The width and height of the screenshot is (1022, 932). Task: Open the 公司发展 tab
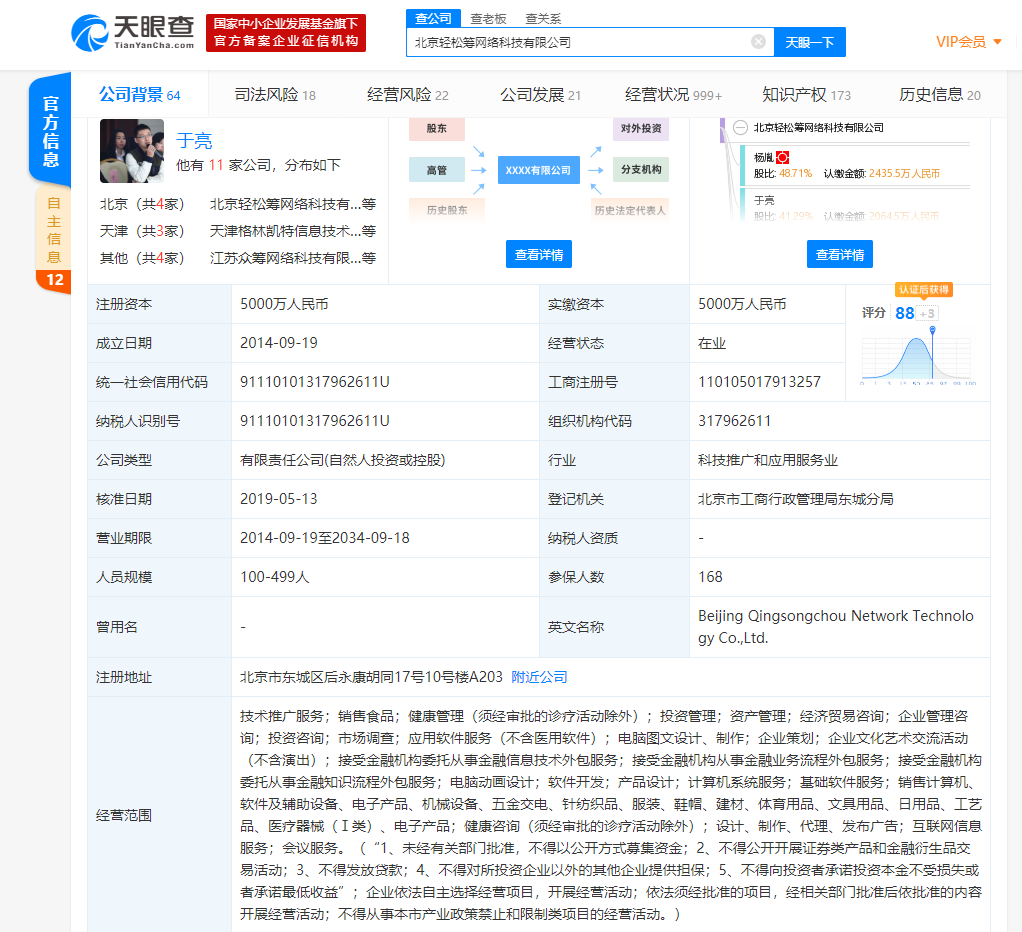pyautogui.click(x=540, y=95)
